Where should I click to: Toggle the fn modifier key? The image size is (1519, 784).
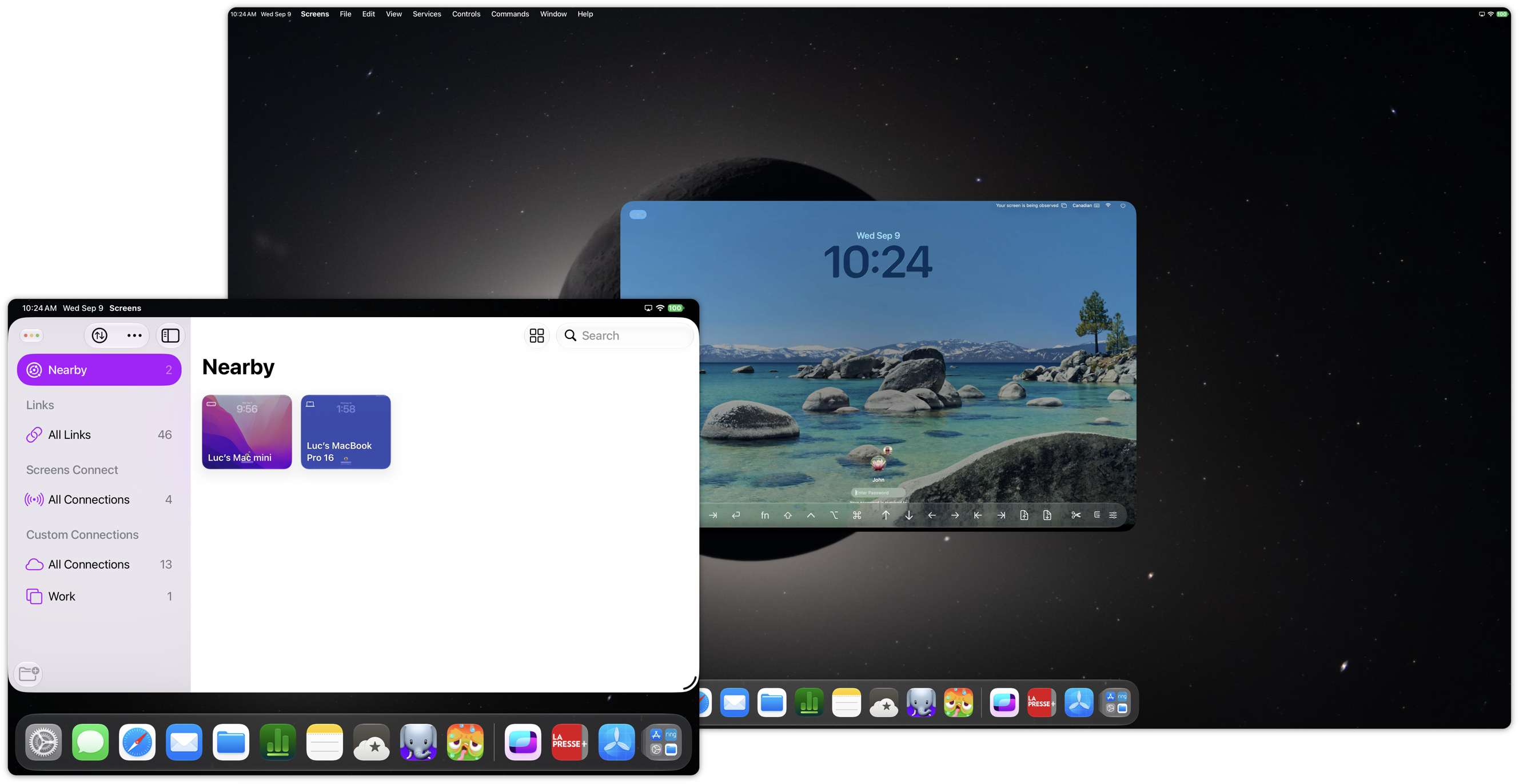765,515
